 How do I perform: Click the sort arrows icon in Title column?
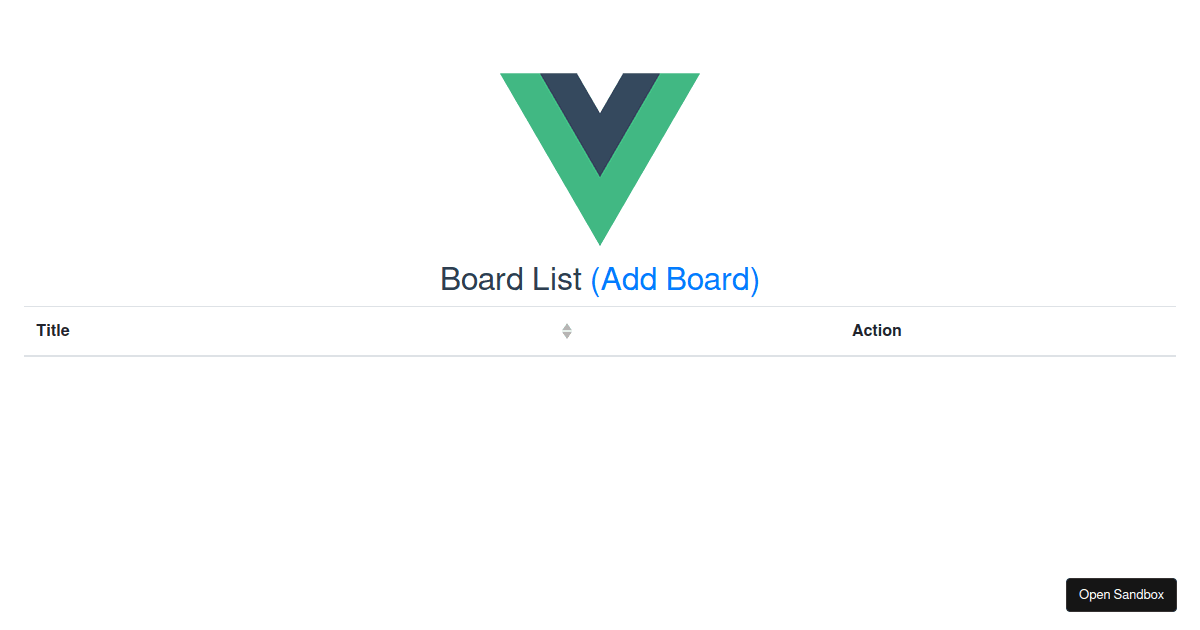pos(567,331)
